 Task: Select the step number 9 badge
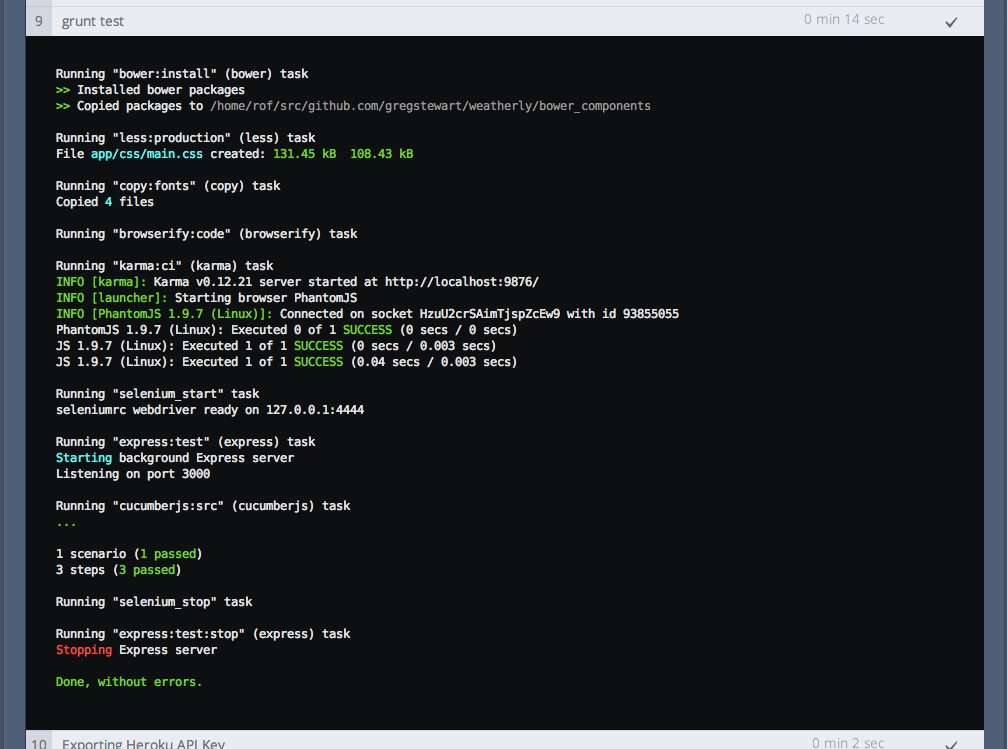tap(37, 19)
